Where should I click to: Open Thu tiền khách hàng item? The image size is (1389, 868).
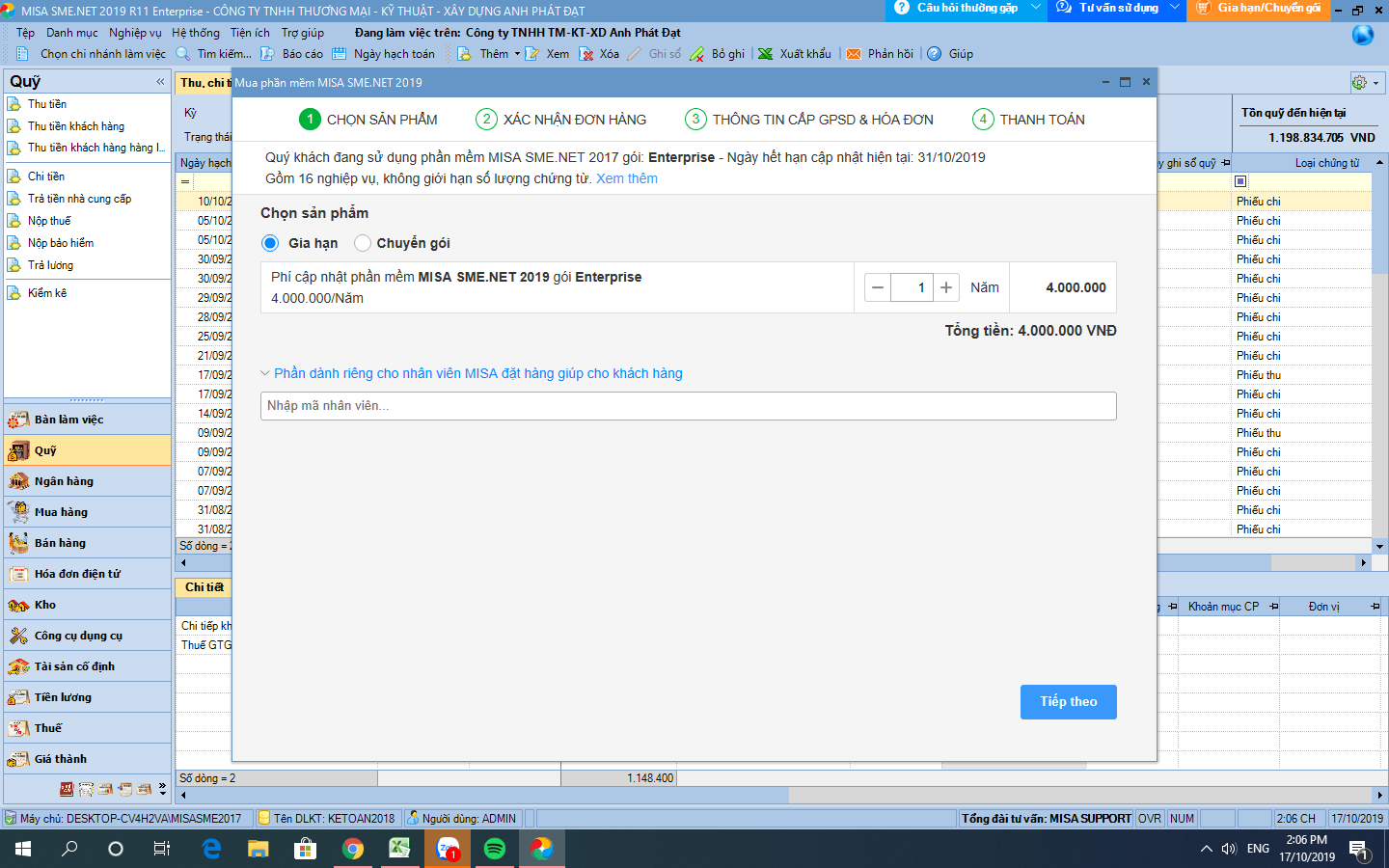pos(76,126)
